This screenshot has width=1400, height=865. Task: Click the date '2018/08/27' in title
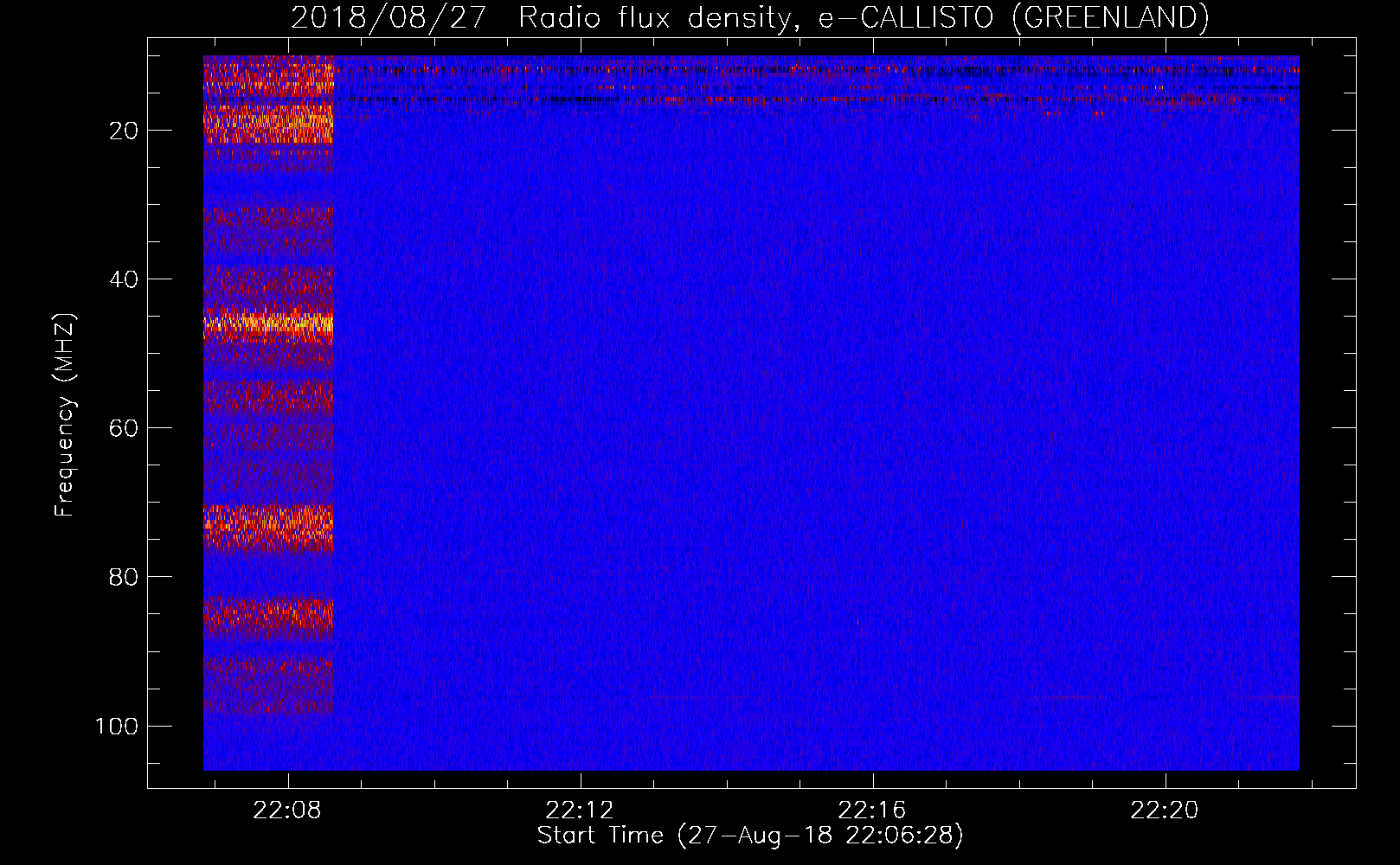coord(389,17)
